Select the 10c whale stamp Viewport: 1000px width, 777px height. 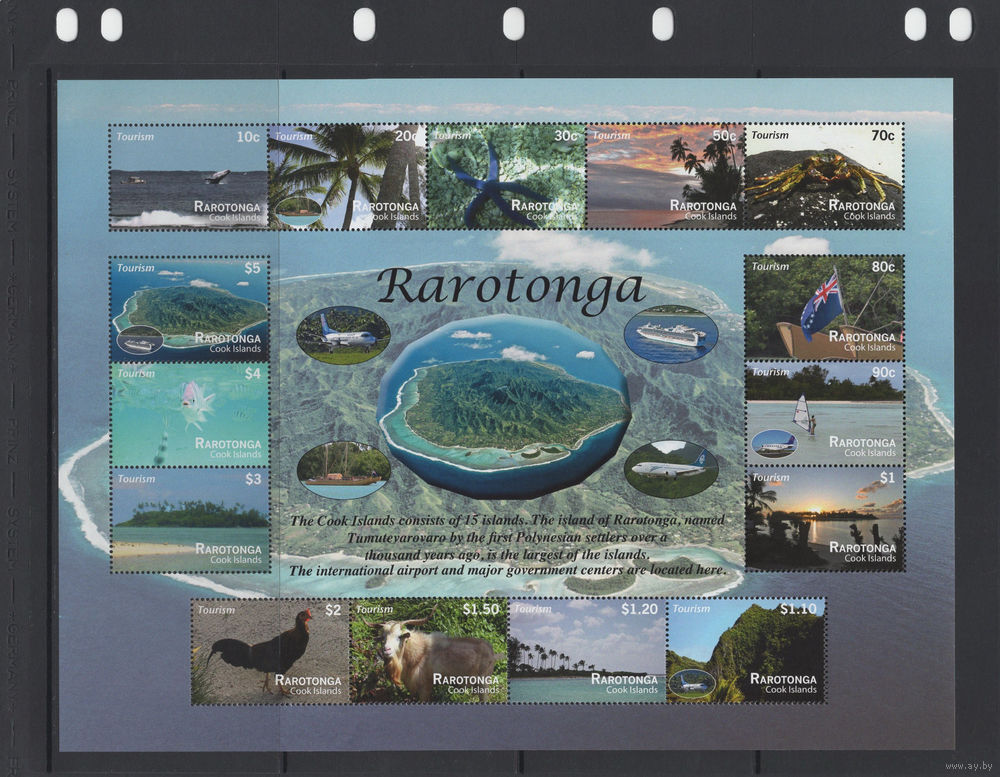pos(188,177)
